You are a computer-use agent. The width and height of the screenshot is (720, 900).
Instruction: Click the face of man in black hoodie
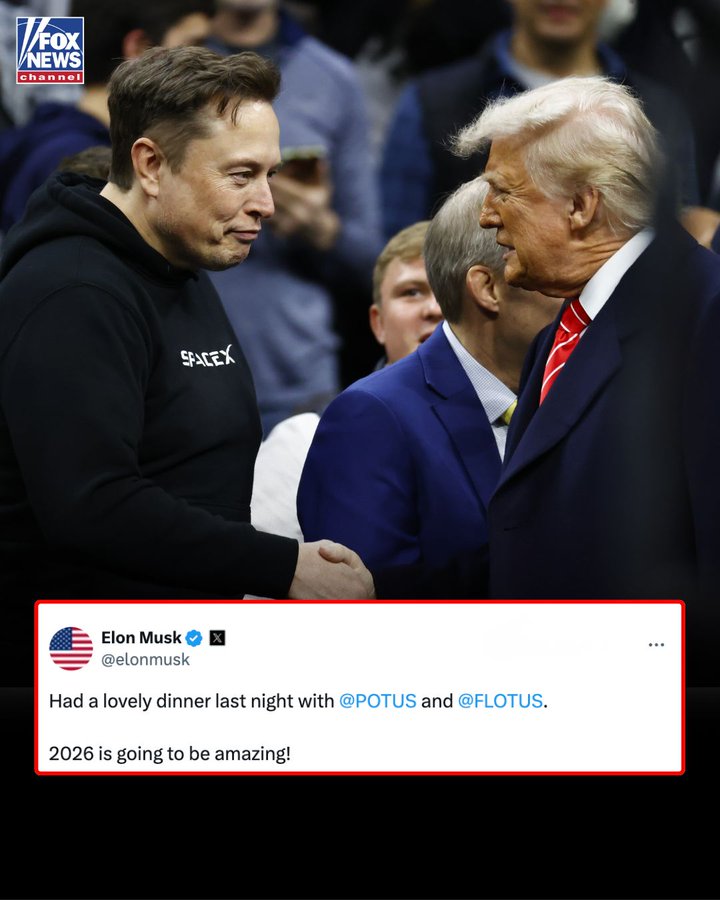[x=221, y=184]
